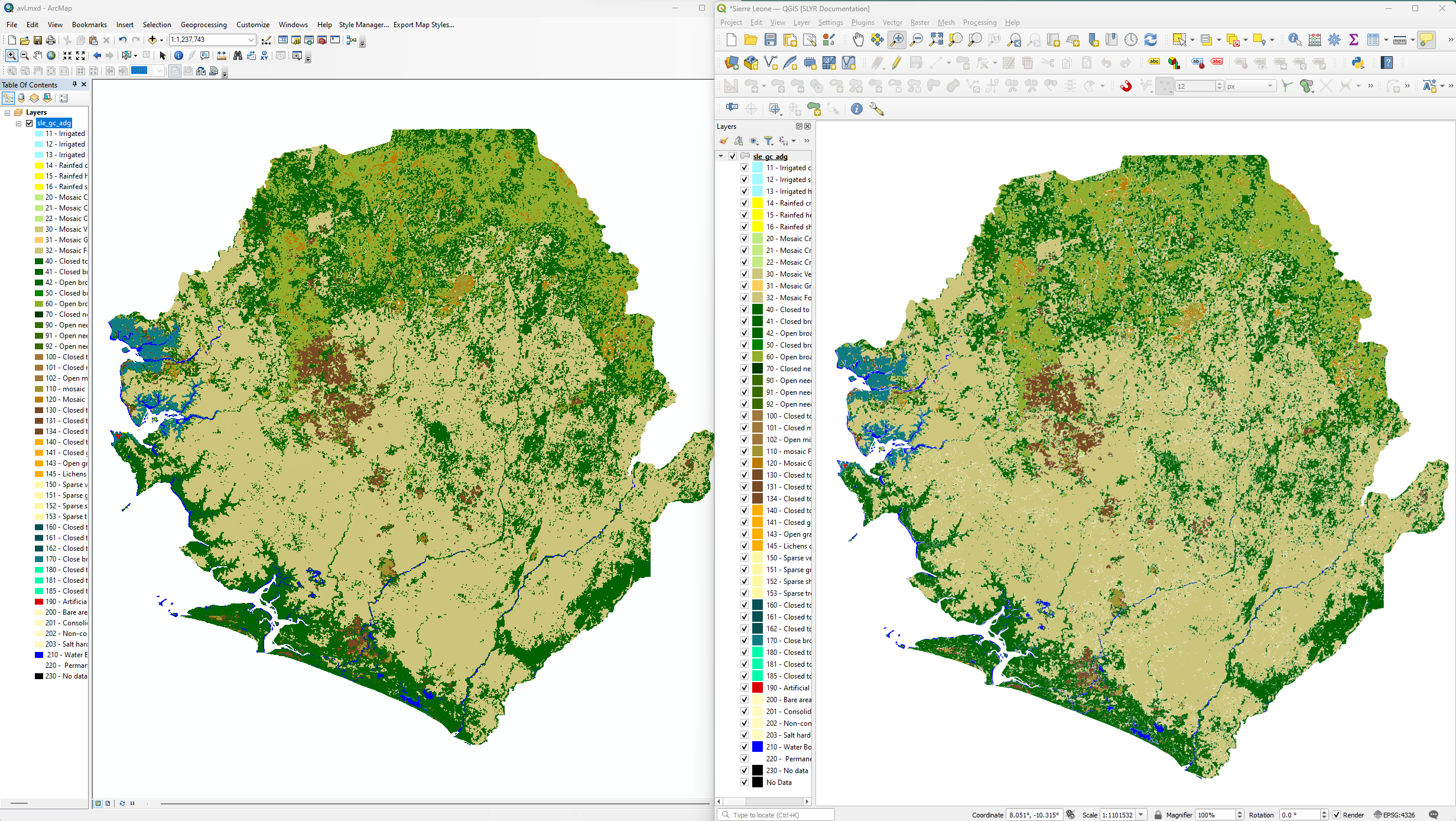Click ArcMap's Add Data button
Image resolution: width=1456 pixels, height=821 pixels.
click(152, 40)
